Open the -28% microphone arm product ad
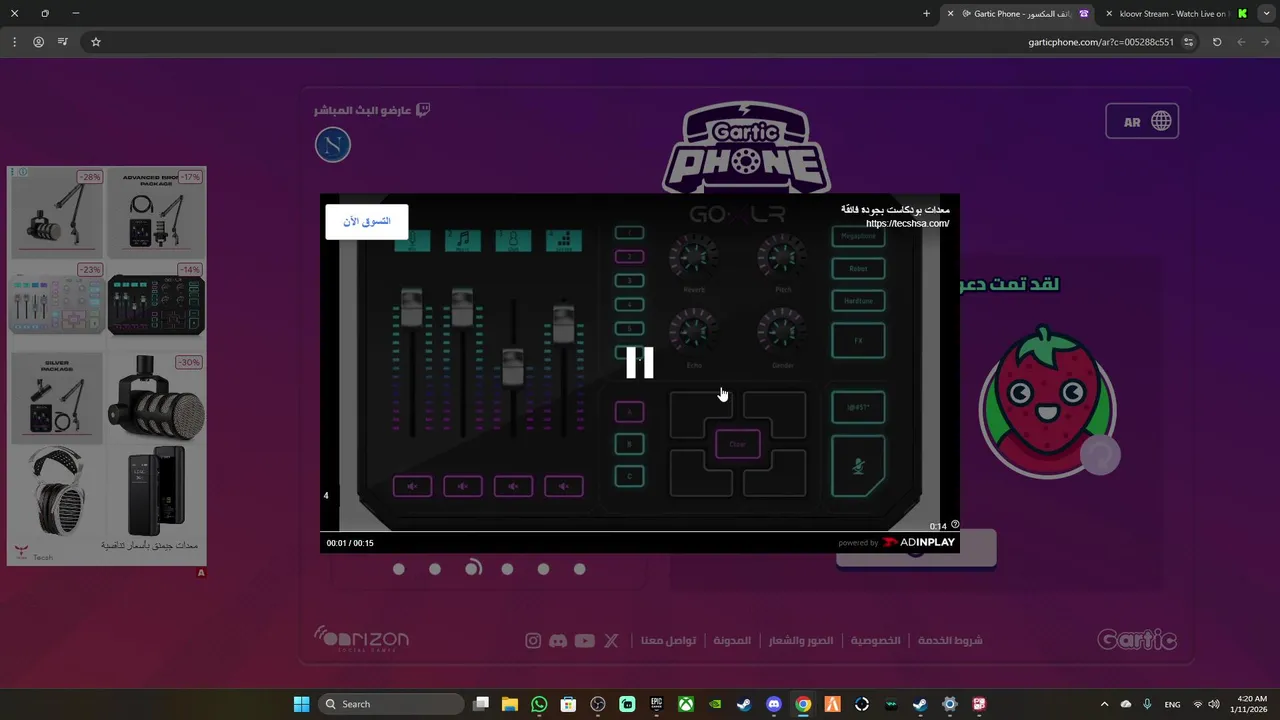 click(x=57, y=212)
